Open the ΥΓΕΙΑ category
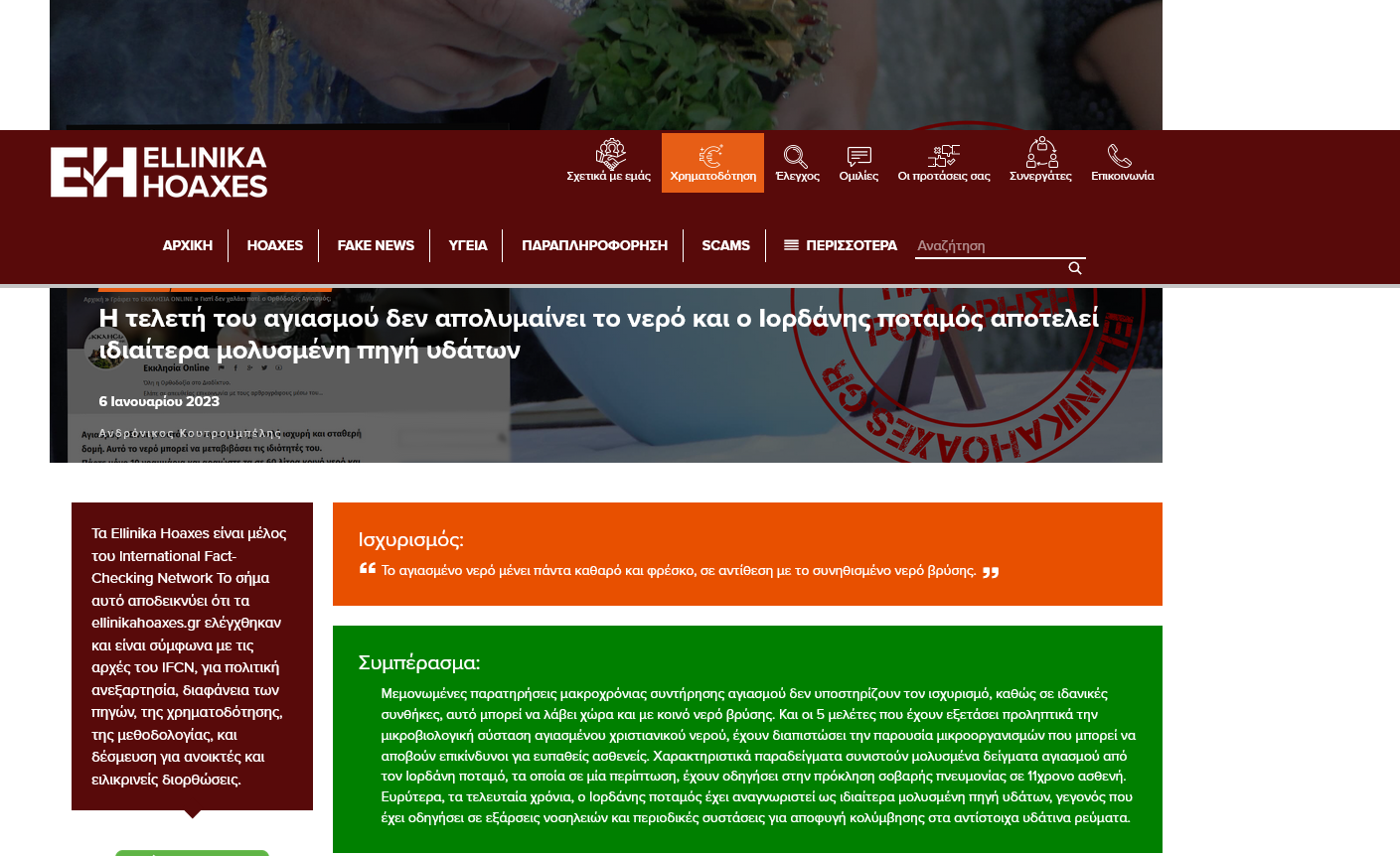 click(468, 245)
